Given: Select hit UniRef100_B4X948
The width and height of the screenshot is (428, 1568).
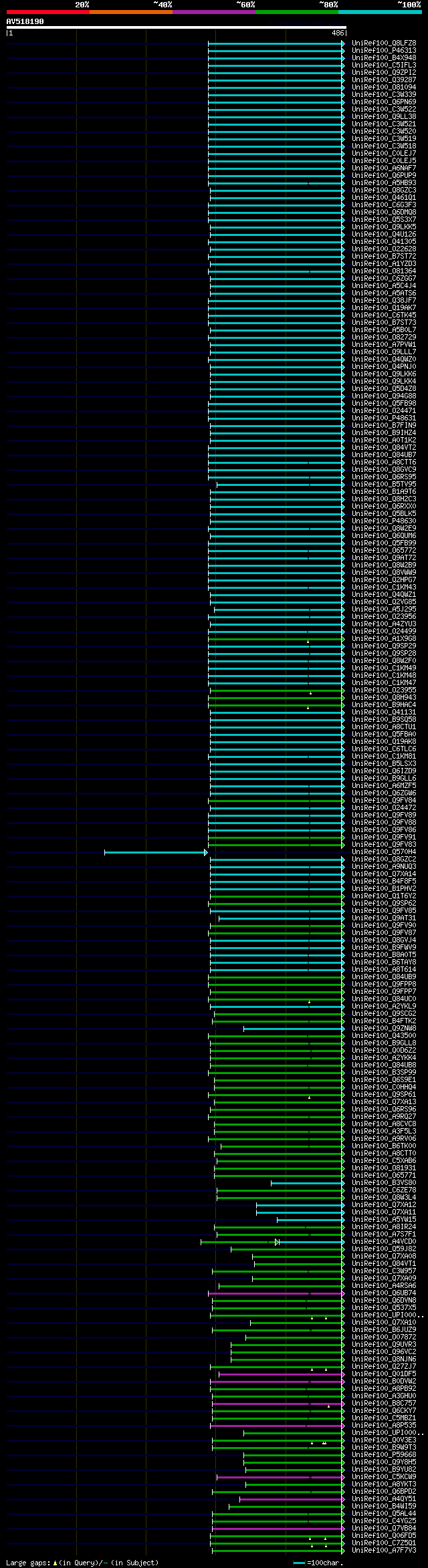Looking at the screenshot, I should point(384,58).
